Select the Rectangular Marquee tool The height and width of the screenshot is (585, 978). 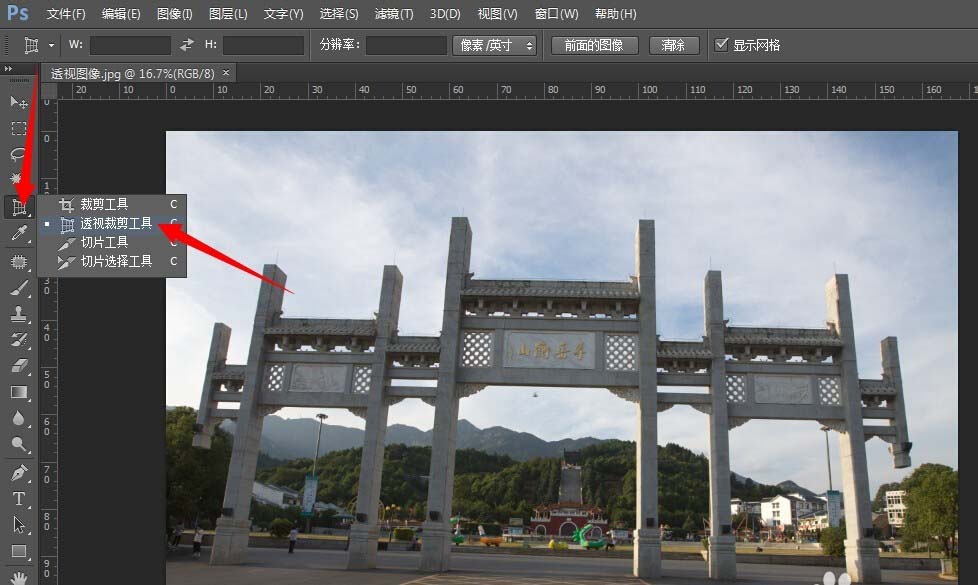19,128
